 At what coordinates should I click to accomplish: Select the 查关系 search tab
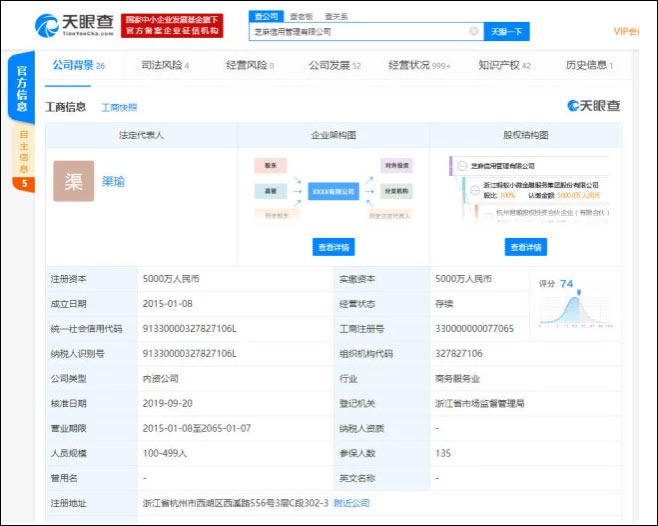[336, 16]
